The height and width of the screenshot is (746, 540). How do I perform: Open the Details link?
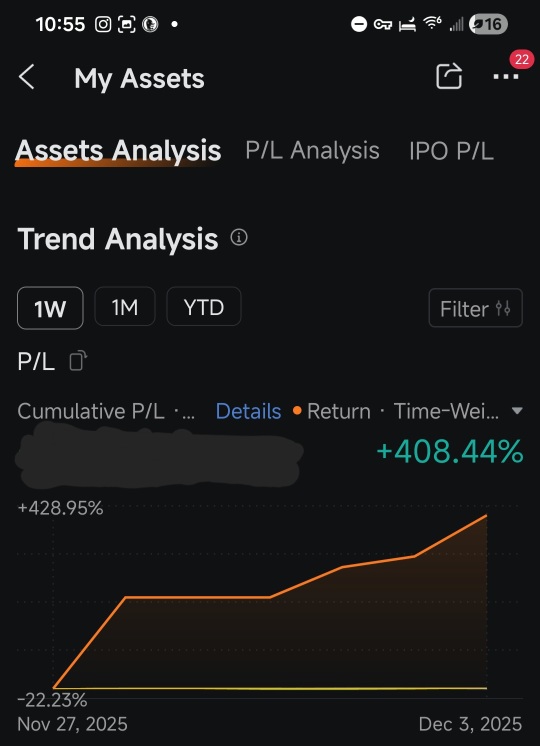[x=248, y=411]
